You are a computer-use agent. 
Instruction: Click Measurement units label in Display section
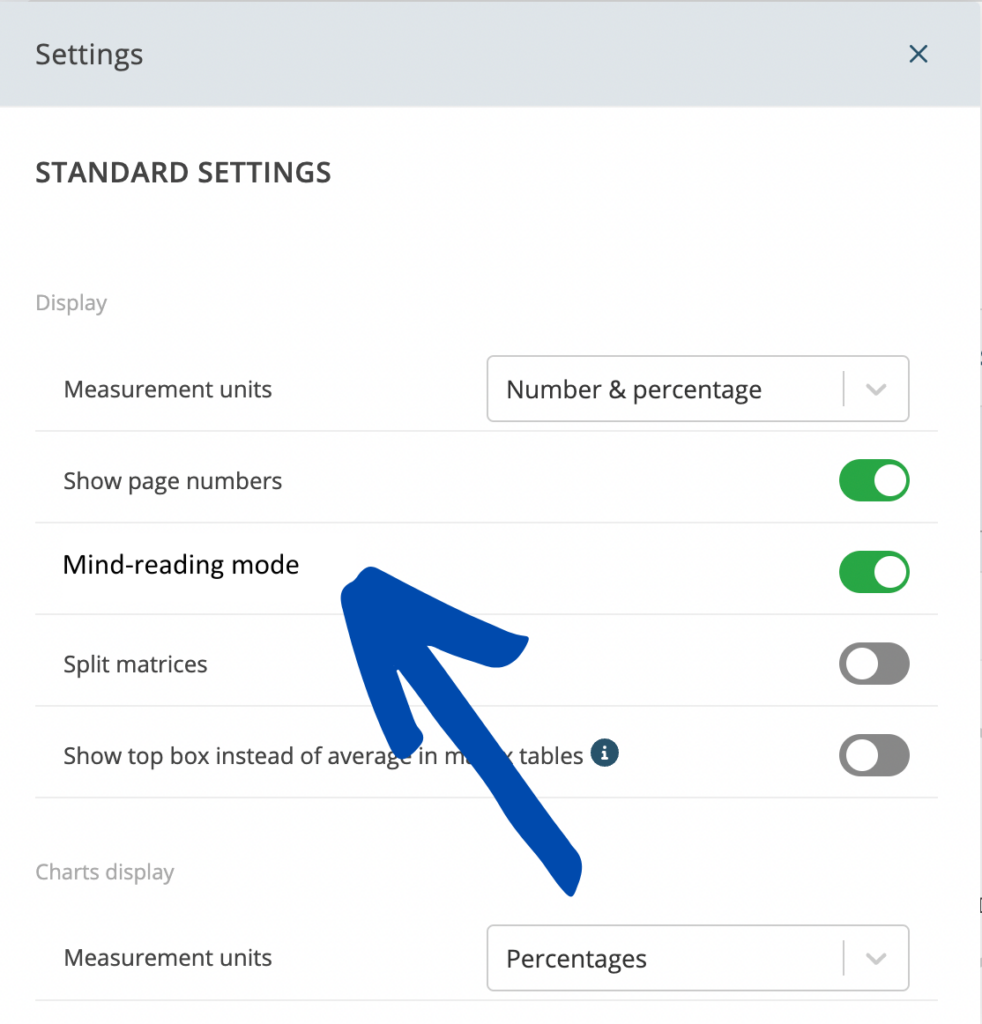pos(168,389)
